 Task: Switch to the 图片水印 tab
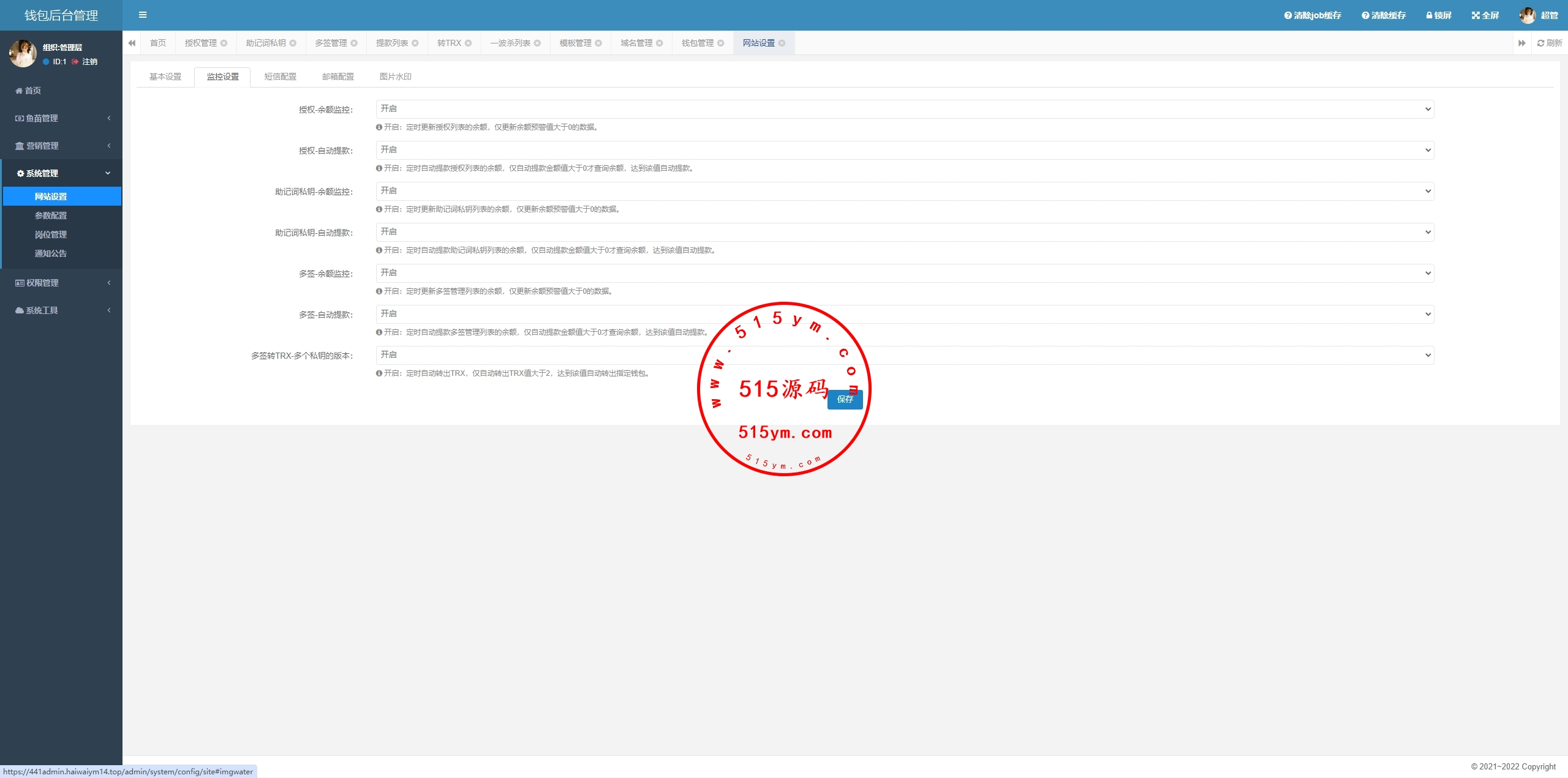point(395,77)
